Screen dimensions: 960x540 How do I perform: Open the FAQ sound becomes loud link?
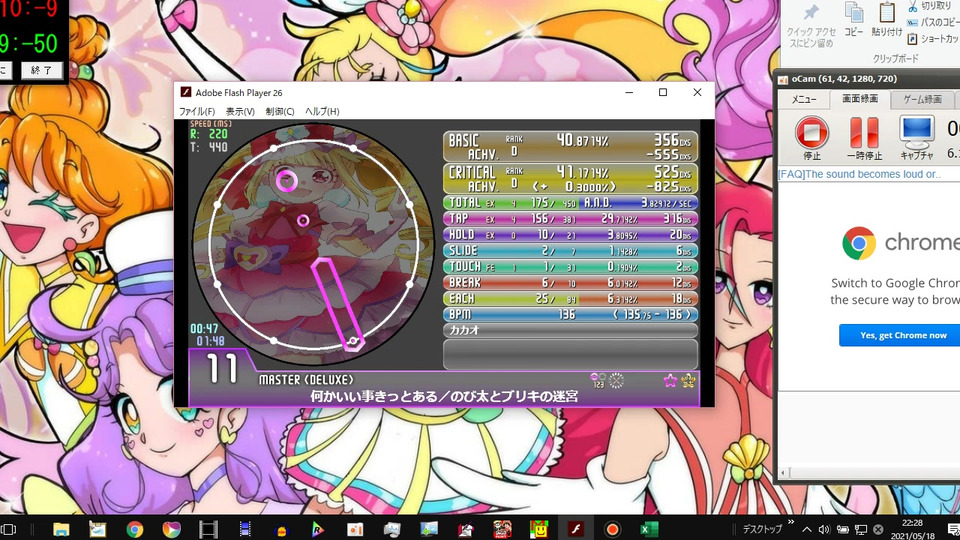858,174
